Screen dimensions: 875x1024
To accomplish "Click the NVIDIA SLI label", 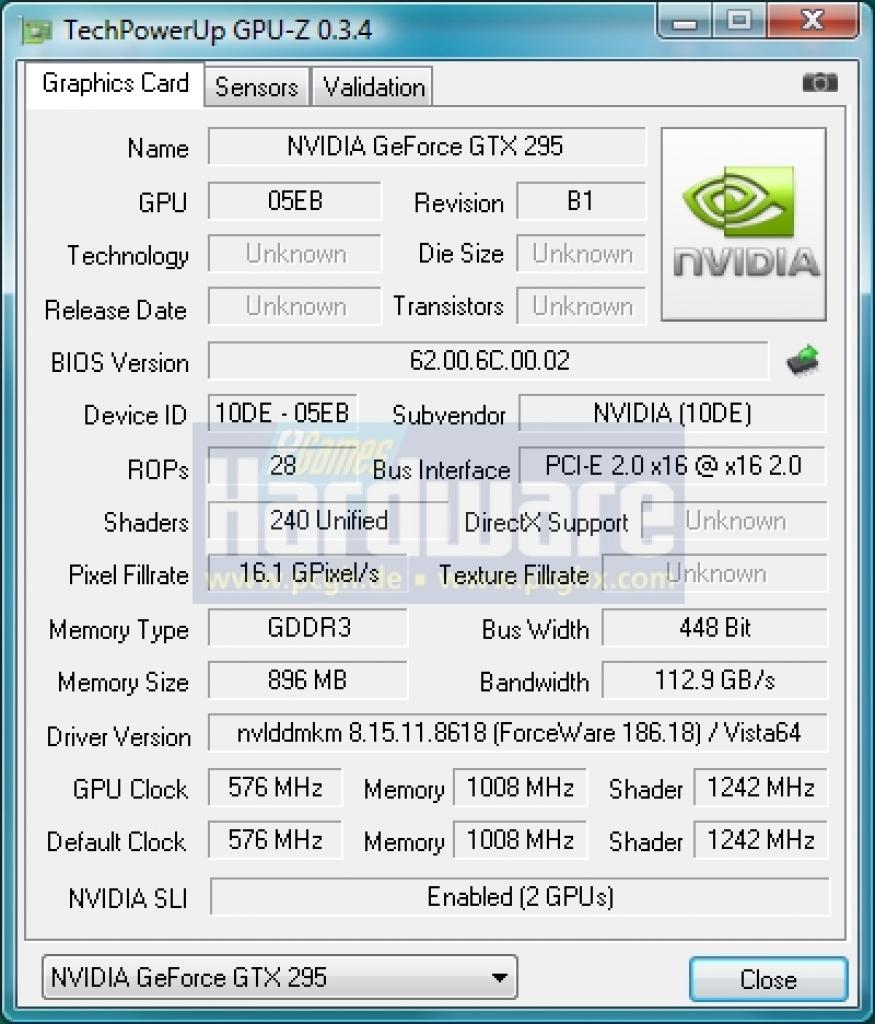I will 128,899.
